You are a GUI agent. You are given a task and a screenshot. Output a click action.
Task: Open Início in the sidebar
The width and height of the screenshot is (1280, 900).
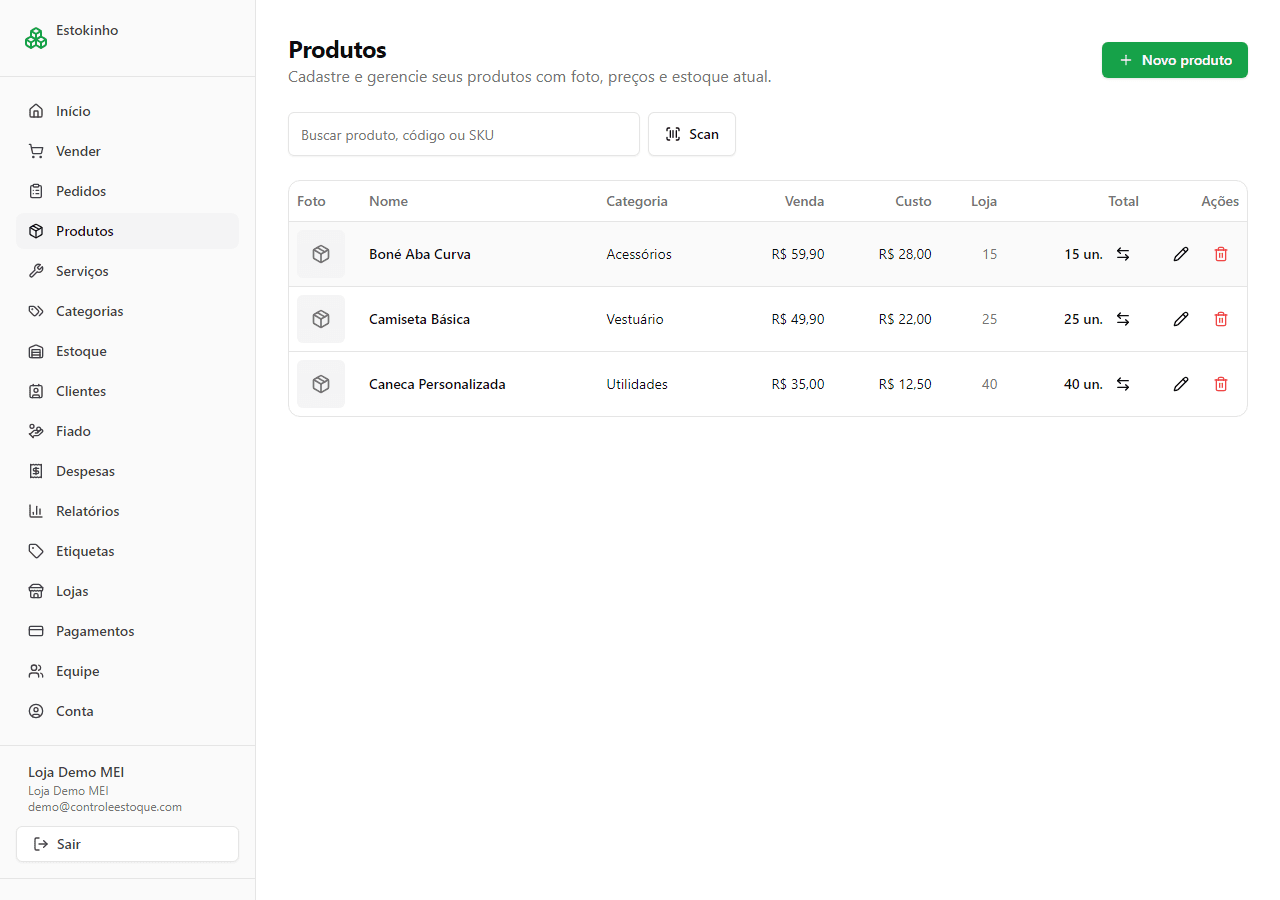127,111
